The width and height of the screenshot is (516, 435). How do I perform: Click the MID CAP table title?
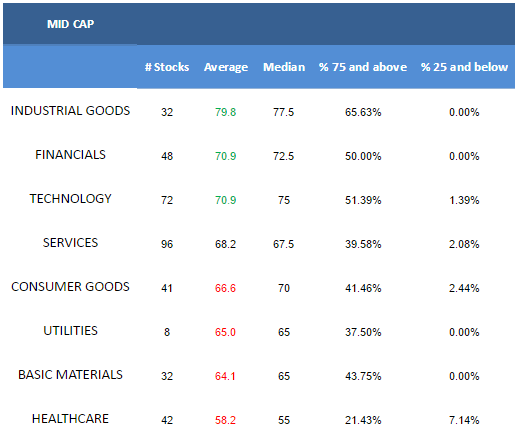(x=70, y=24)
